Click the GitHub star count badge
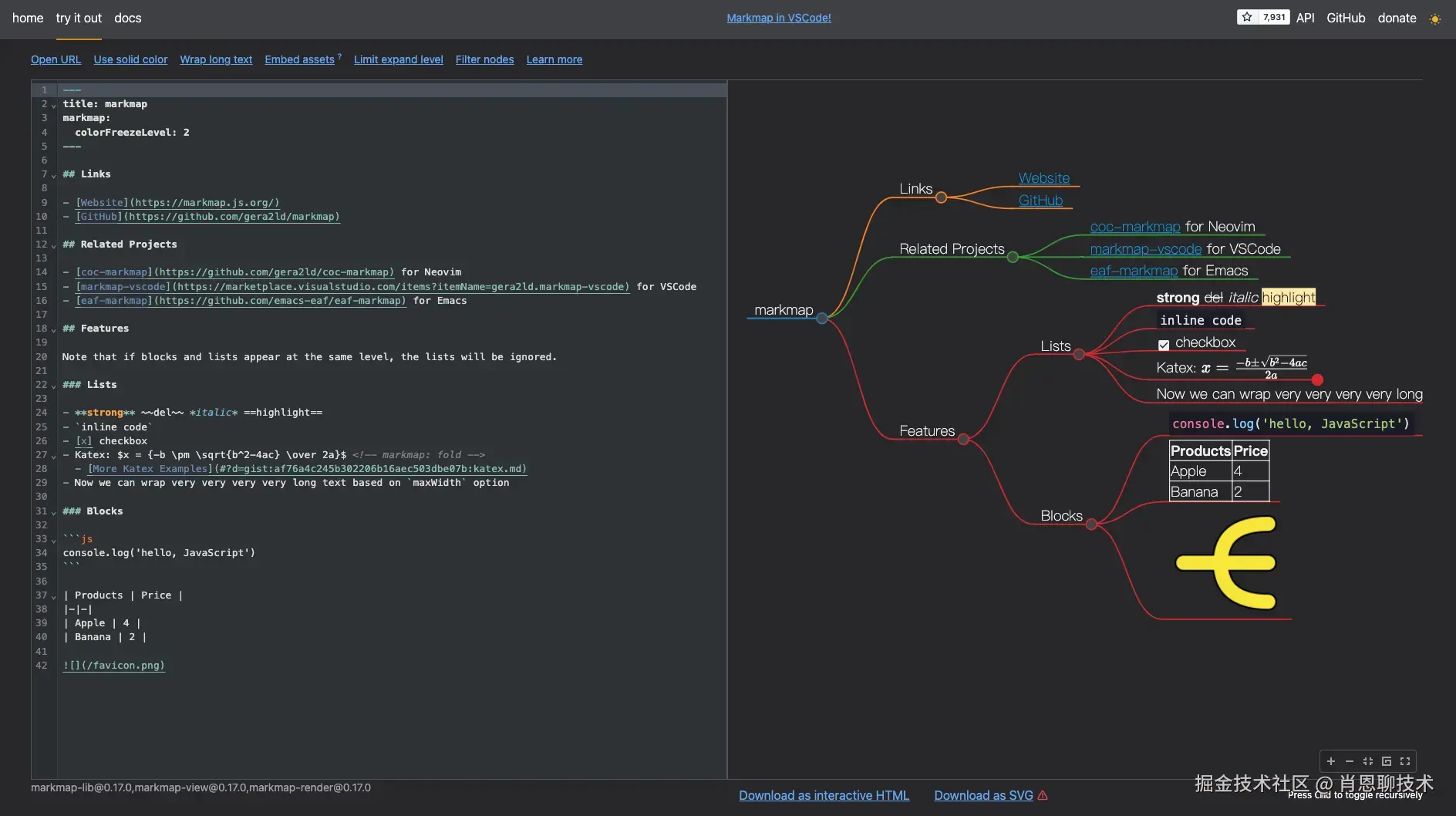This screenshot has width=1456, height=816. tap(1263, 17)
